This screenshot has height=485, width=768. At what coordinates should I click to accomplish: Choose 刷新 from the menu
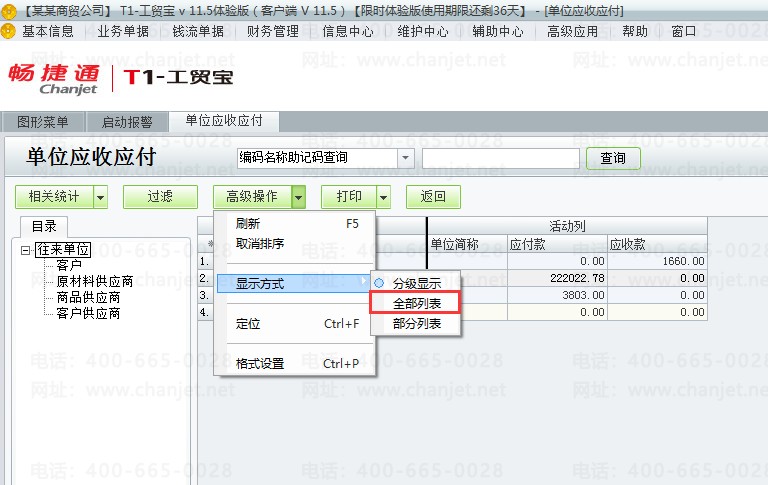[296, 224]
